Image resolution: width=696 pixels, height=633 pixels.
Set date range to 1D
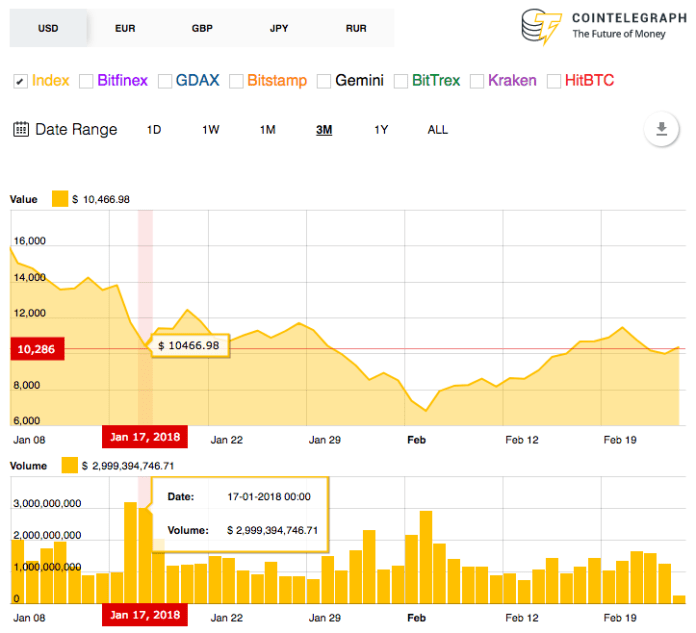pyautogui.click(x=154, y=130)
